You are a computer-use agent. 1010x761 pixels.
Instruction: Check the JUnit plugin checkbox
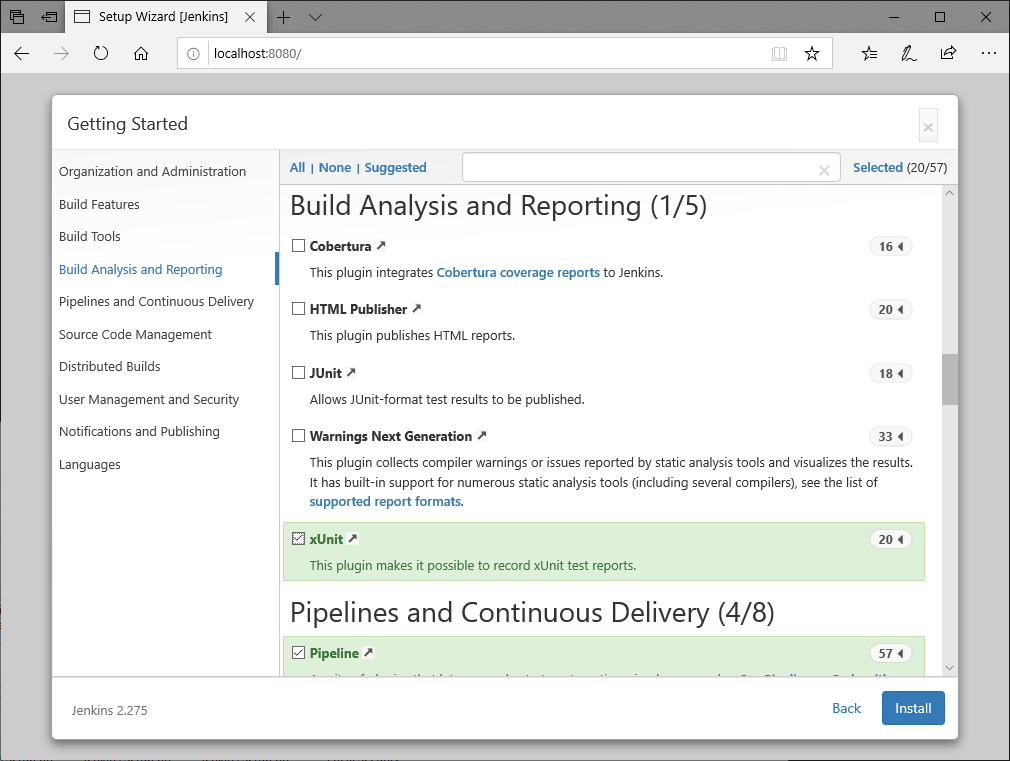pos(298,371)
